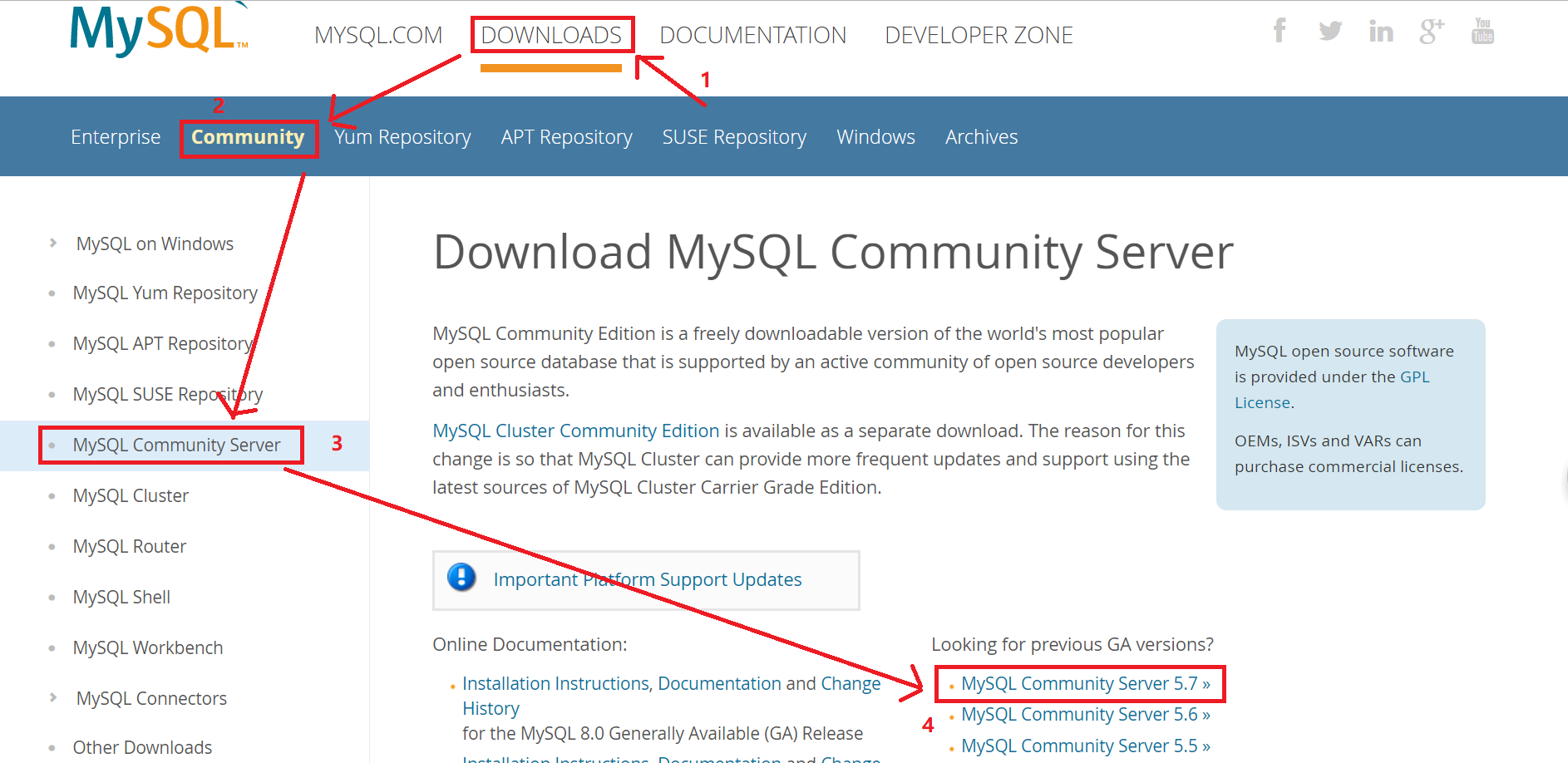Expand the MySQL Connectors section

point(150,698)
